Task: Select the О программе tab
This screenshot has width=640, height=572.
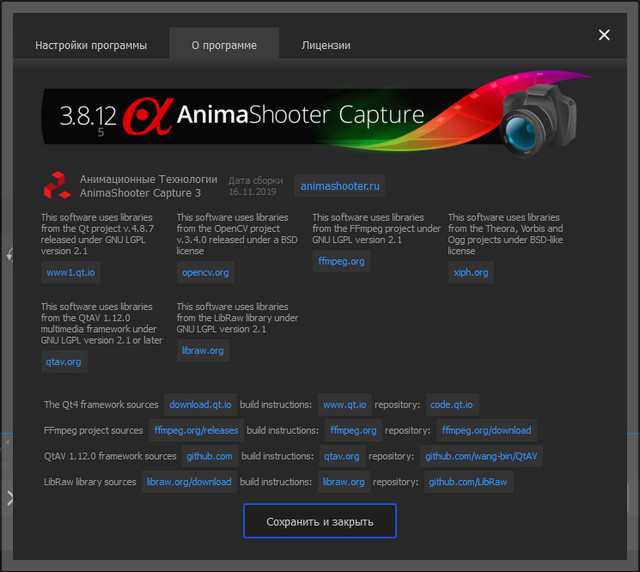Action: tap(224, 45)
